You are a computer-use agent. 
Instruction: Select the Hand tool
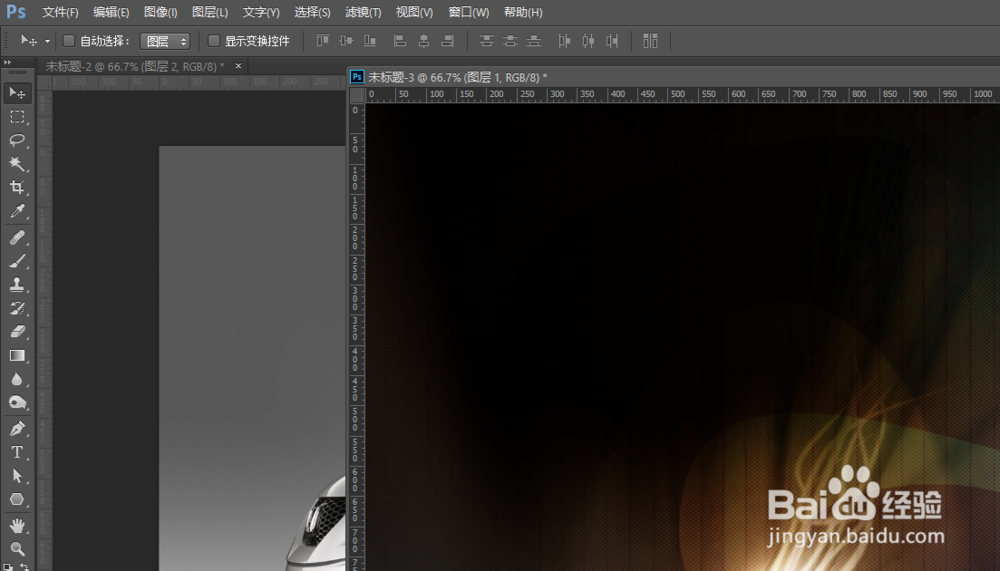17,526
